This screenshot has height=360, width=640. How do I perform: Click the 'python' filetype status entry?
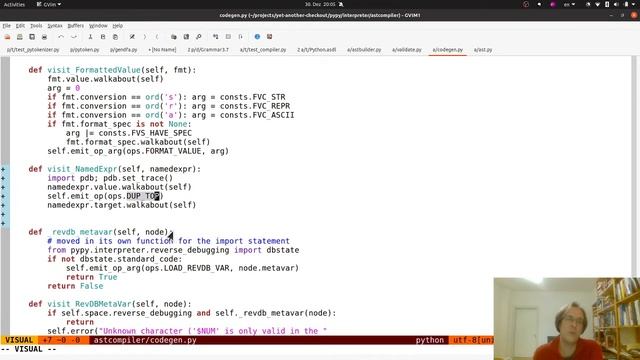point(429,340)
